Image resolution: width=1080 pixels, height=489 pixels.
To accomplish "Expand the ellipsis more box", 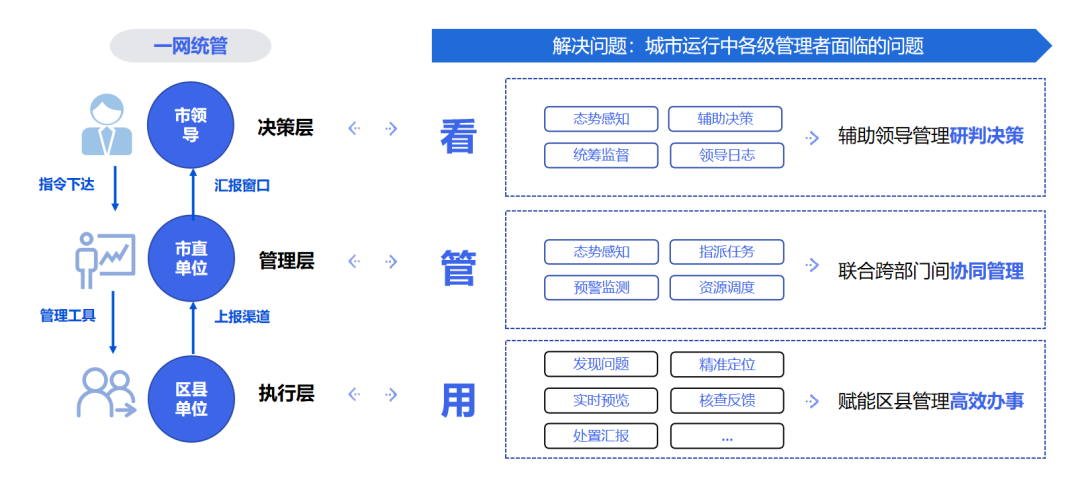I will pos(727,436).
